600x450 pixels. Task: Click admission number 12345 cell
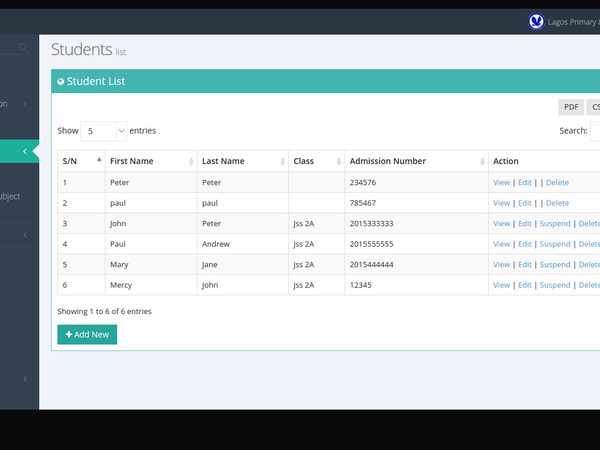[x=416, y=285]
